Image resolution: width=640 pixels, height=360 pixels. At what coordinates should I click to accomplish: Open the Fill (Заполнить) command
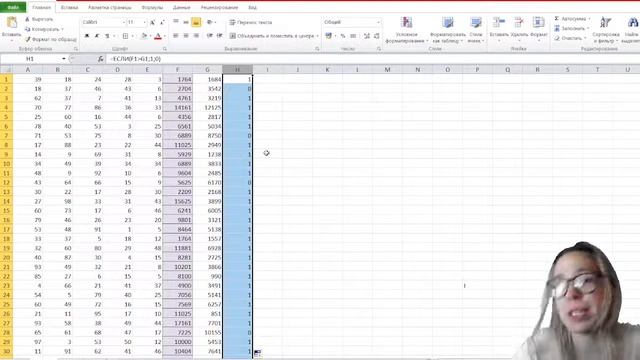pos(571,28)
